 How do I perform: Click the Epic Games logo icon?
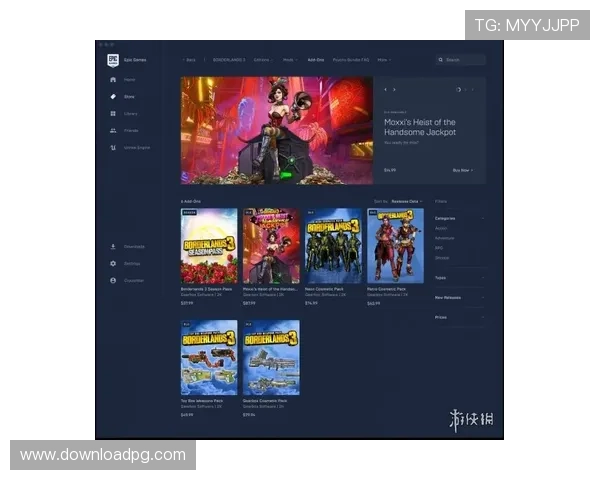(112, 60)
